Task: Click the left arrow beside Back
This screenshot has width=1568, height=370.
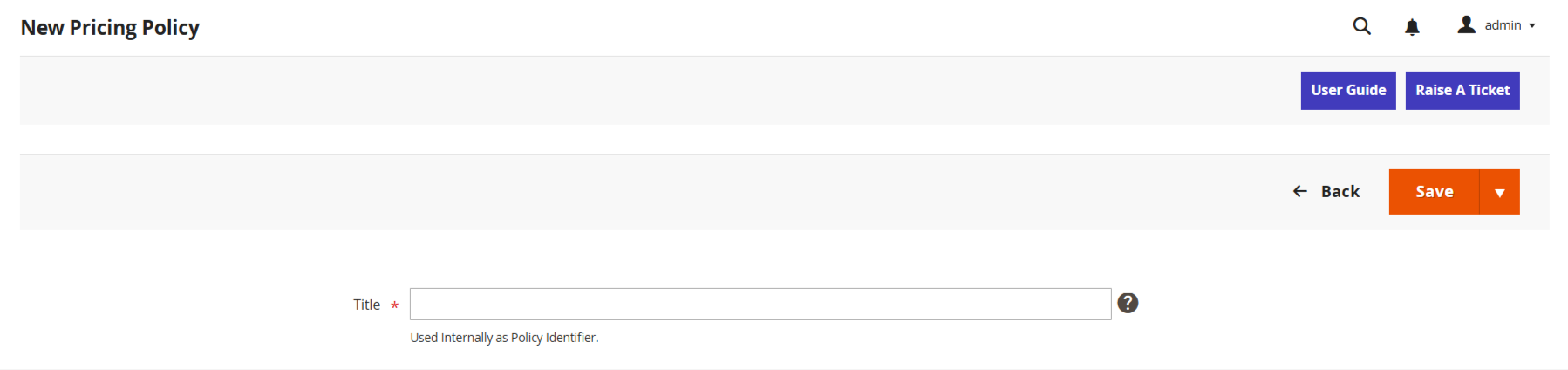Action: coord(1299,191)
